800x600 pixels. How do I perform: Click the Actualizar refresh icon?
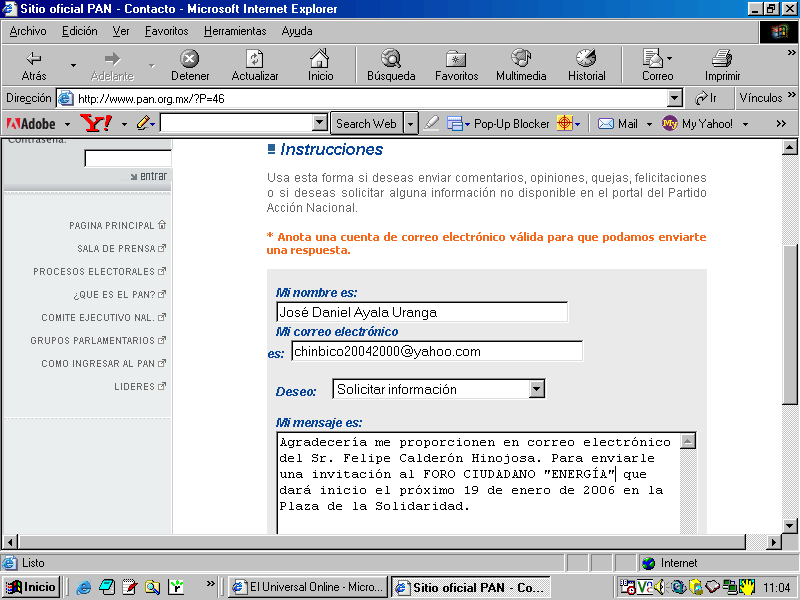tap(255, 59)
